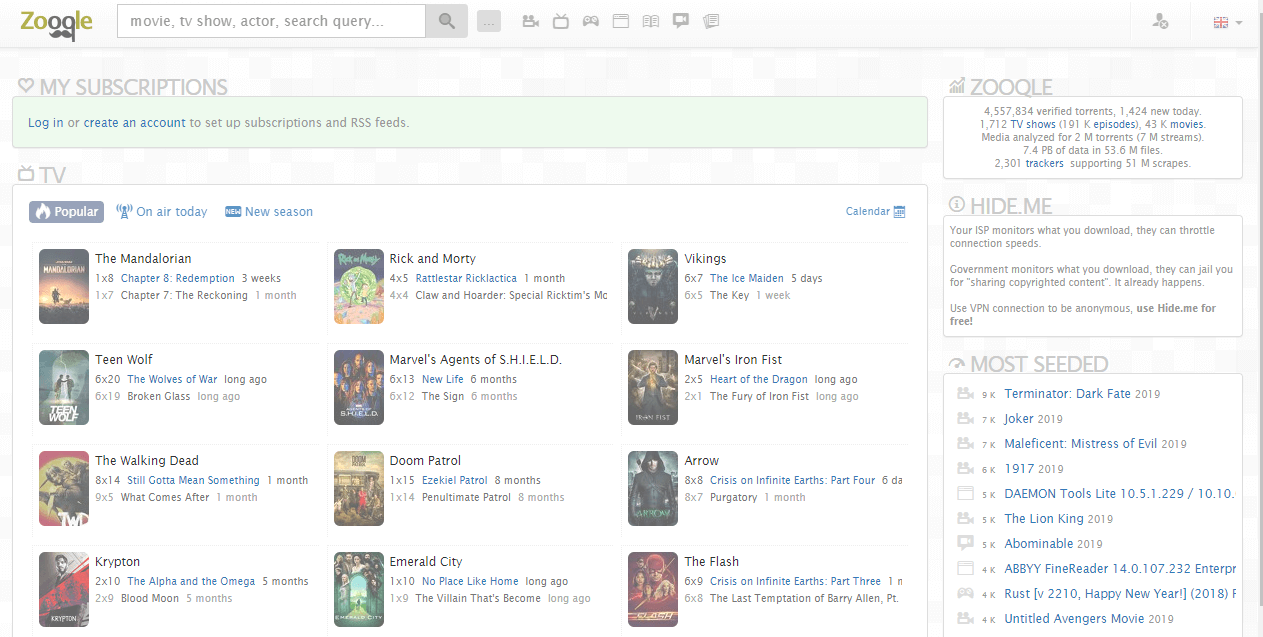Open the TV Calendar link
Viewport: 1263px width, 637px height.
tap(875, 211)
